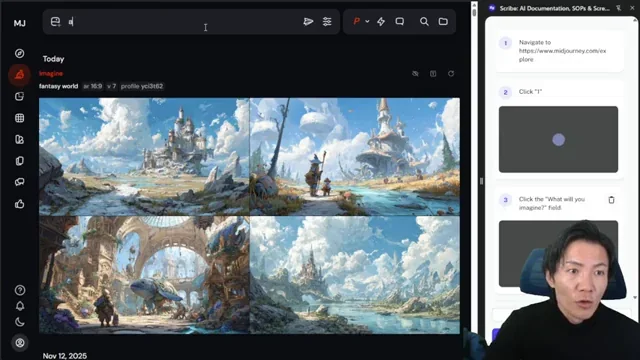Open the folder icon in top bar
Viewport: 640px width, 360px height.
point(443,22)
